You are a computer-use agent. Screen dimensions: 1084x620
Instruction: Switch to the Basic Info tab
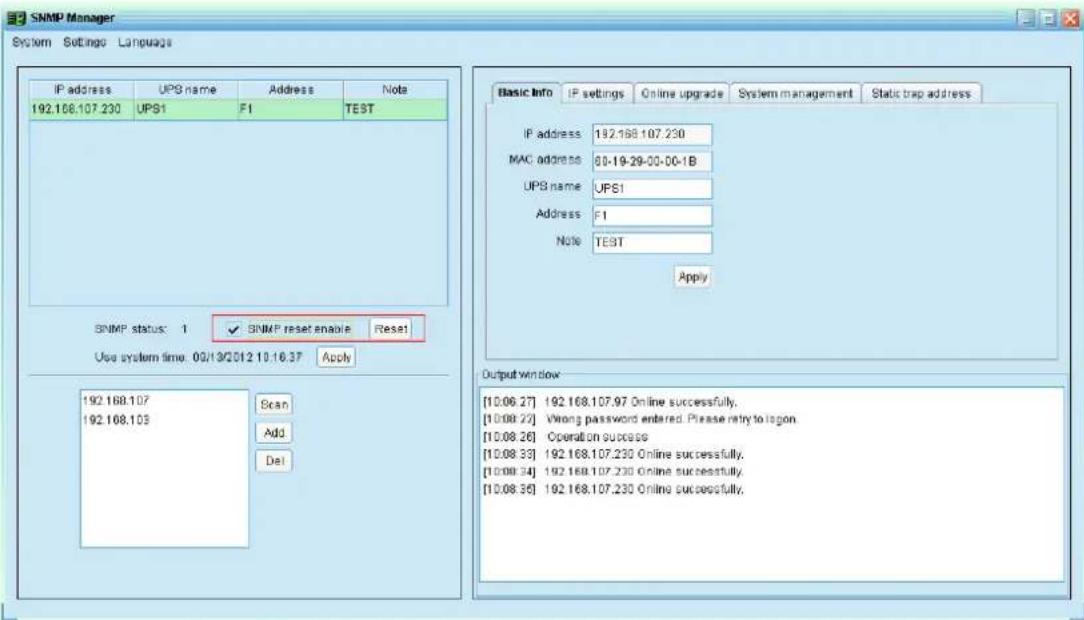(525, 93)
